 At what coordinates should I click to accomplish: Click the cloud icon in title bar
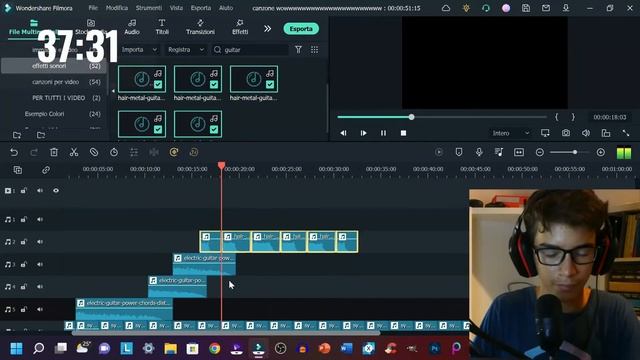(446, 8)
